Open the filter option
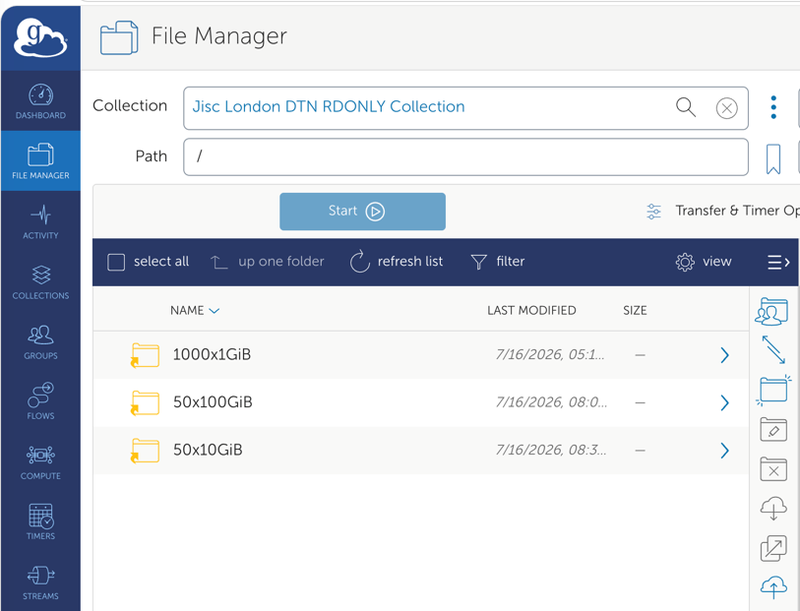This screenshot has width=800, height=611. 497,262
